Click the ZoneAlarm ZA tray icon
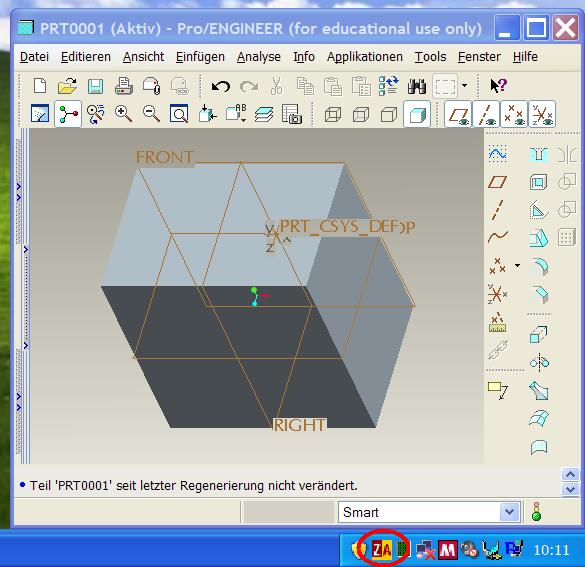The image size is (585, 567). pos(382,549)
